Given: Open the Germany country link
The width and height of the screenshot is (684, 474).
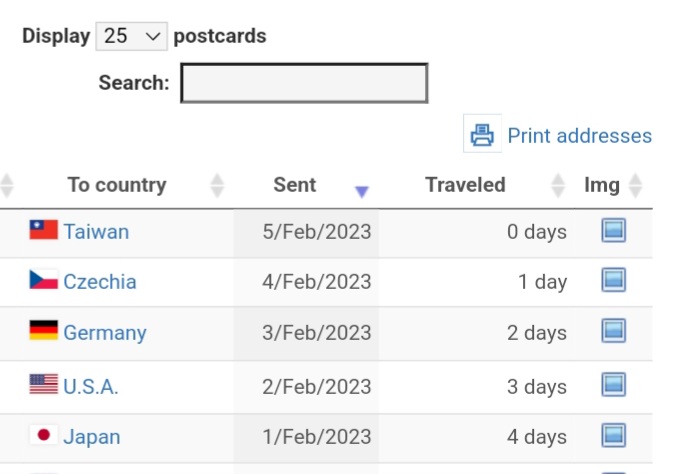Looking at the screenshot, I should [105, 333].
